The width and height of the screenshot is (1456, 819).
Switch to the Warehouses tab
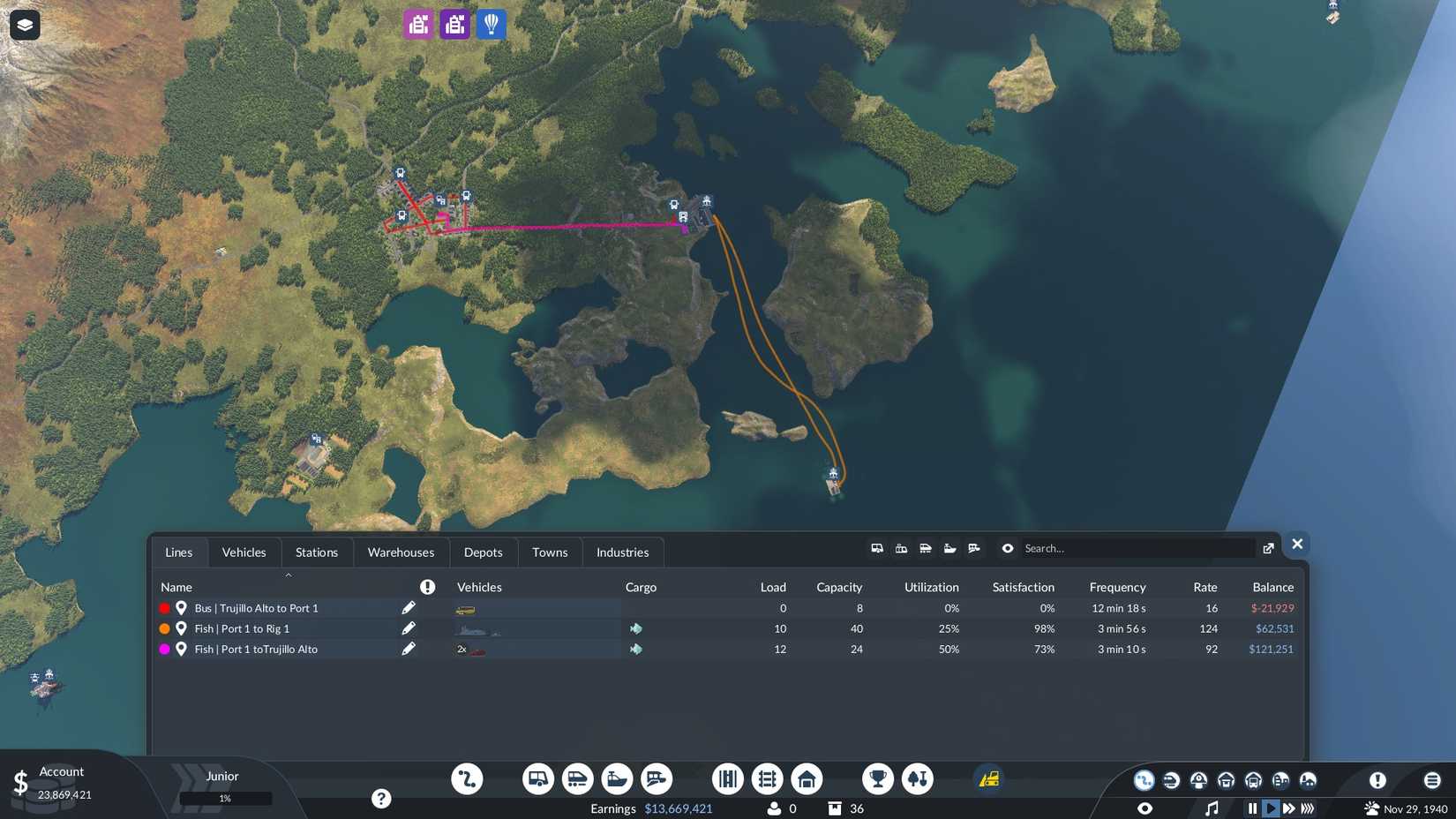point(401,552)
